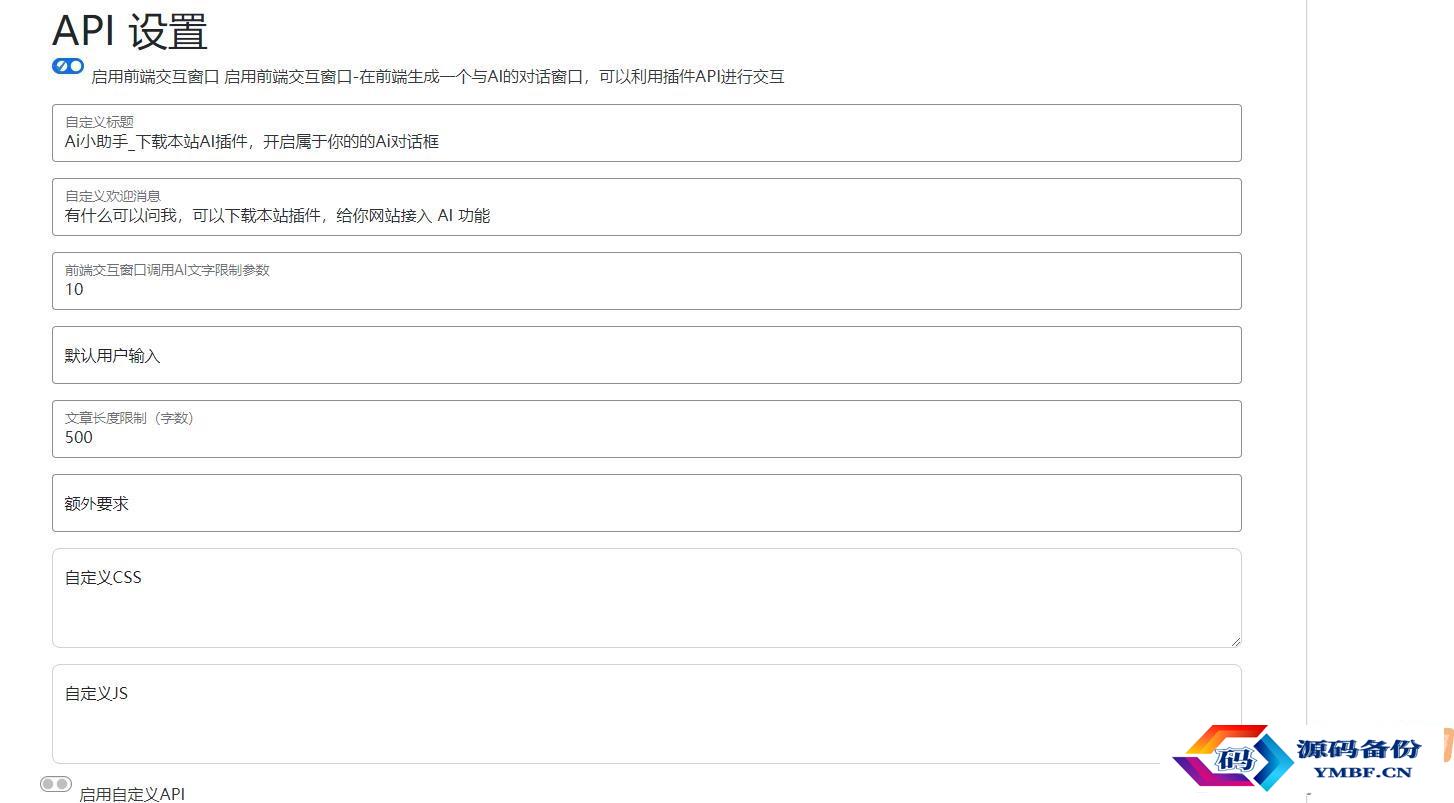The image size is (1454, 803).
Task: Change the AI文字限制参数 value 10
Action: click(646, 281)
